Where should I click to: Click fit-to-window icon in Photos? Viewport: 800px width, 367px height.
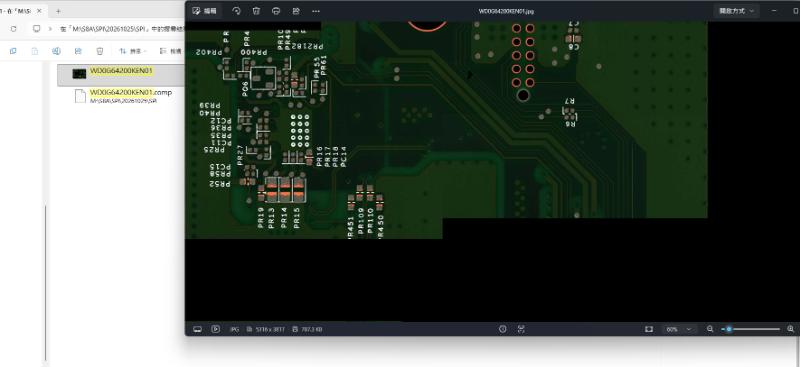[x=648, y=329]
